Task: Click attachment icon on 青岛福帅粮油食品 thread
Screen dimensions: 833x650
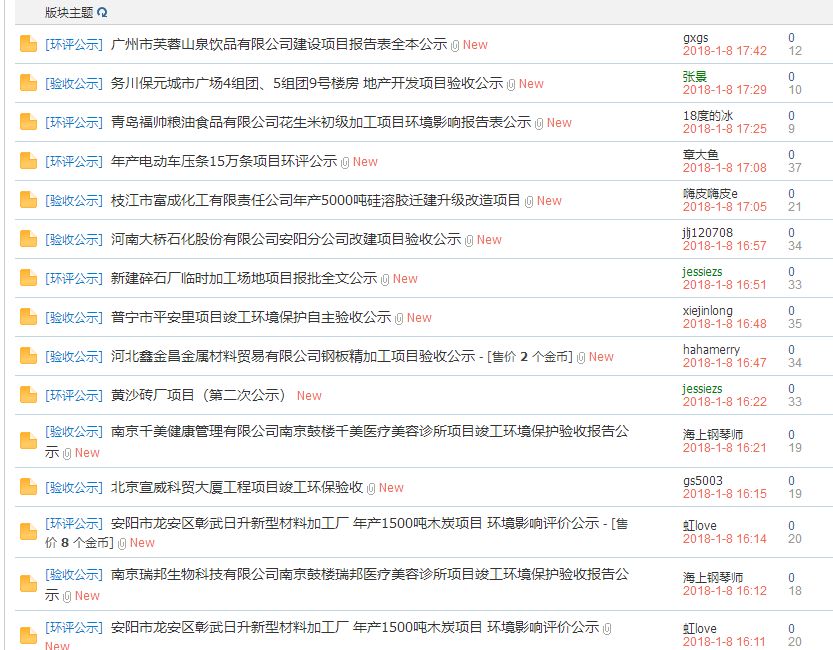Action: click(539, 124)
